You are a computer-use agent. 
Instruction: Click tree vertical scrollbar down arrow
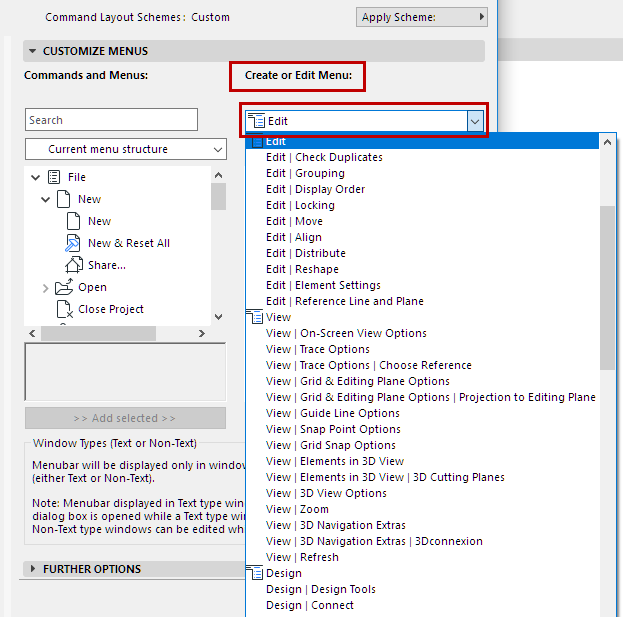click(219, 317)
